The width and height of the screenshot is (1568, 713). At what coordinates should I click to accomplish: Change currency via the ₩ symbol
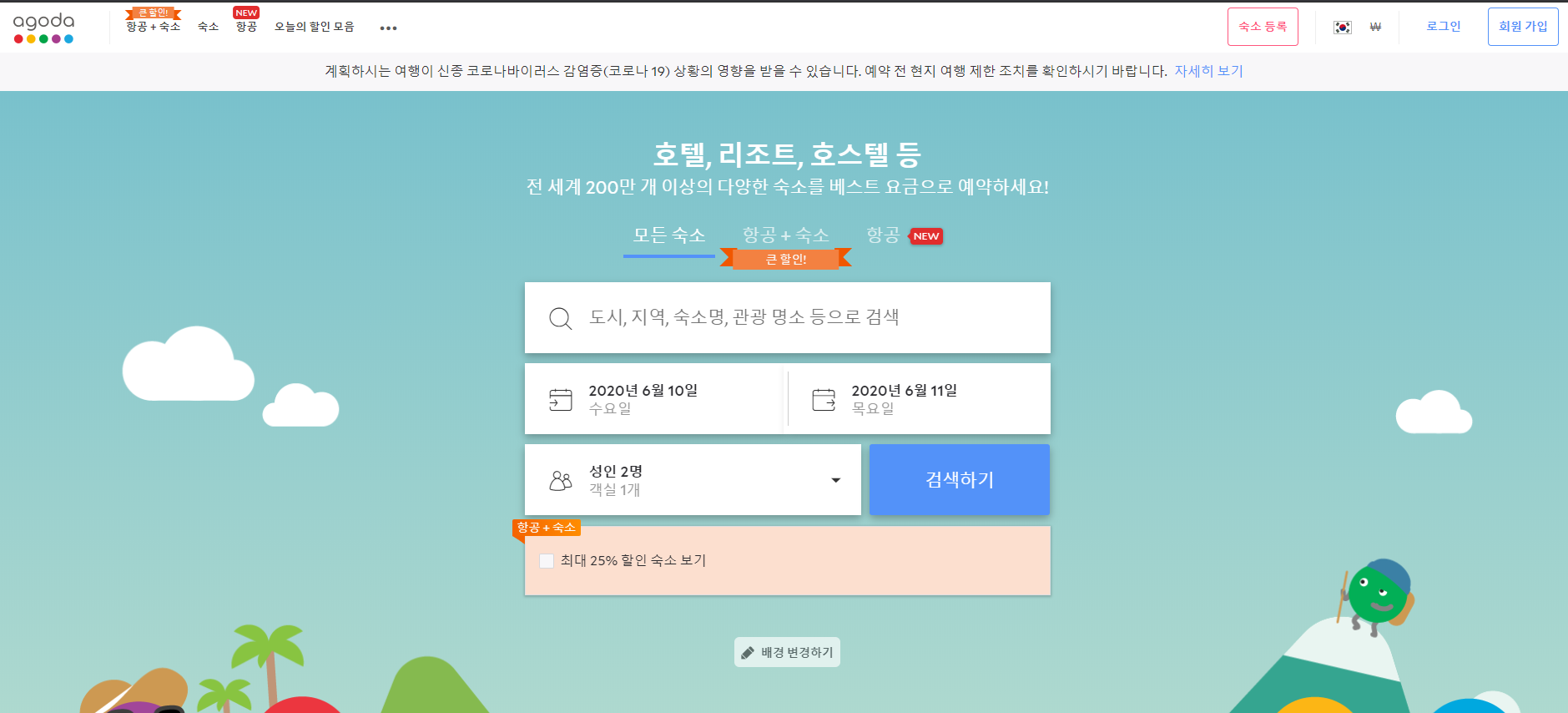pos(1375,28)
